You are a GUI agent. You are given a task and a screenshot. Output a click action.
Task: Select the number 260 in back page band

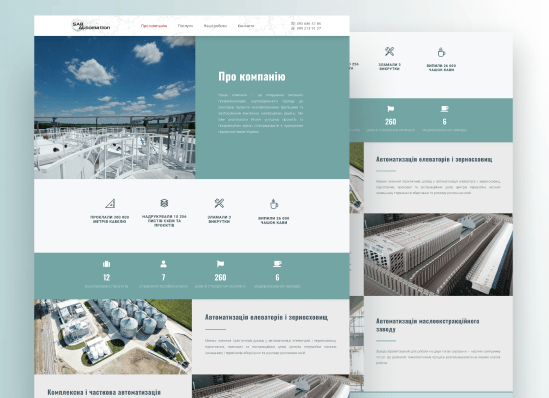[391, 122]
